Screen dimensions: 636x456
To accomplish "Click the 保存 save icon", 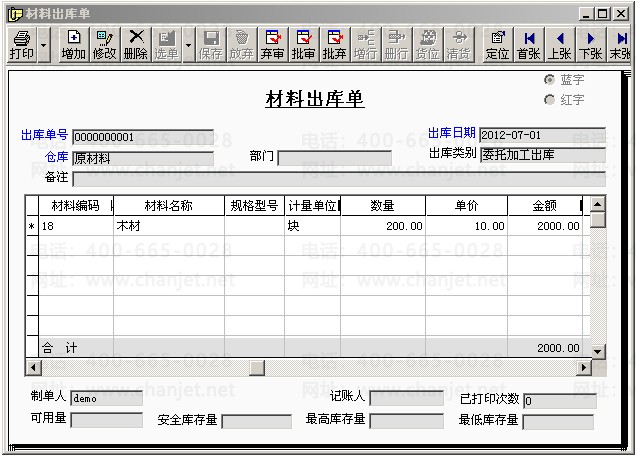I will (211, 45).
